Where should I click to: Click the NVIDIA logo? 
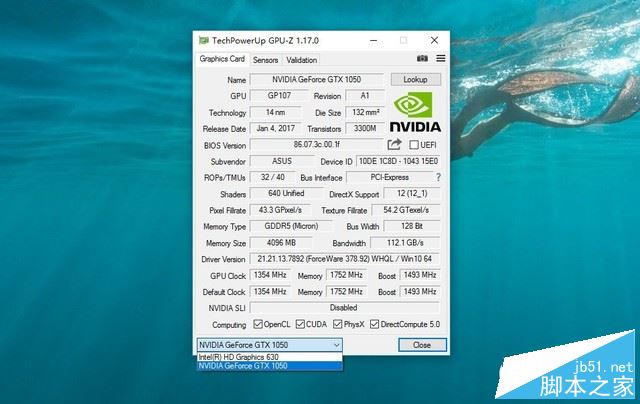pyautogui.click(x=415, y=111)
